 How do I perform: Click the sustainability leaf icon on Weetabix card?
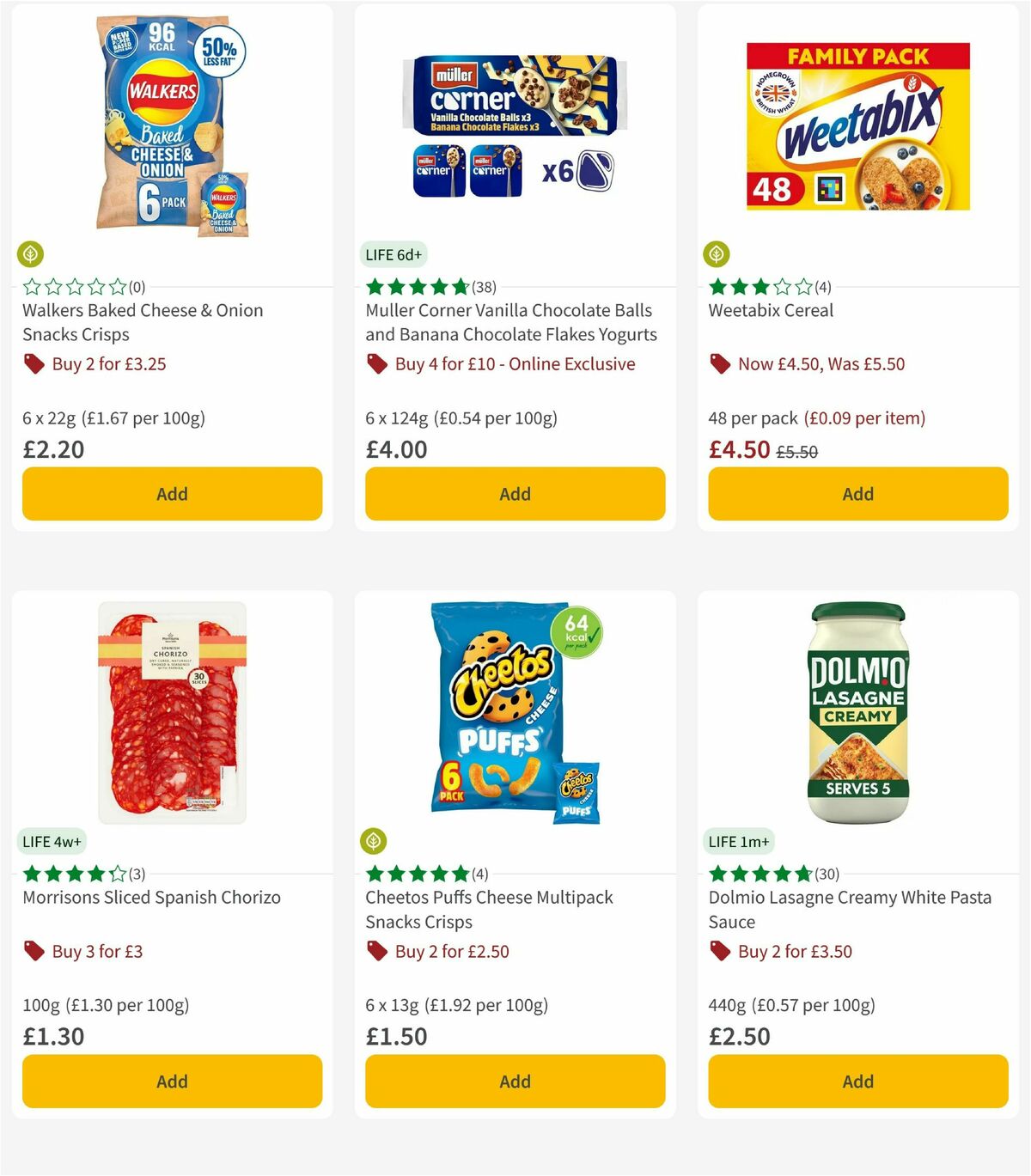pos(719,253)
